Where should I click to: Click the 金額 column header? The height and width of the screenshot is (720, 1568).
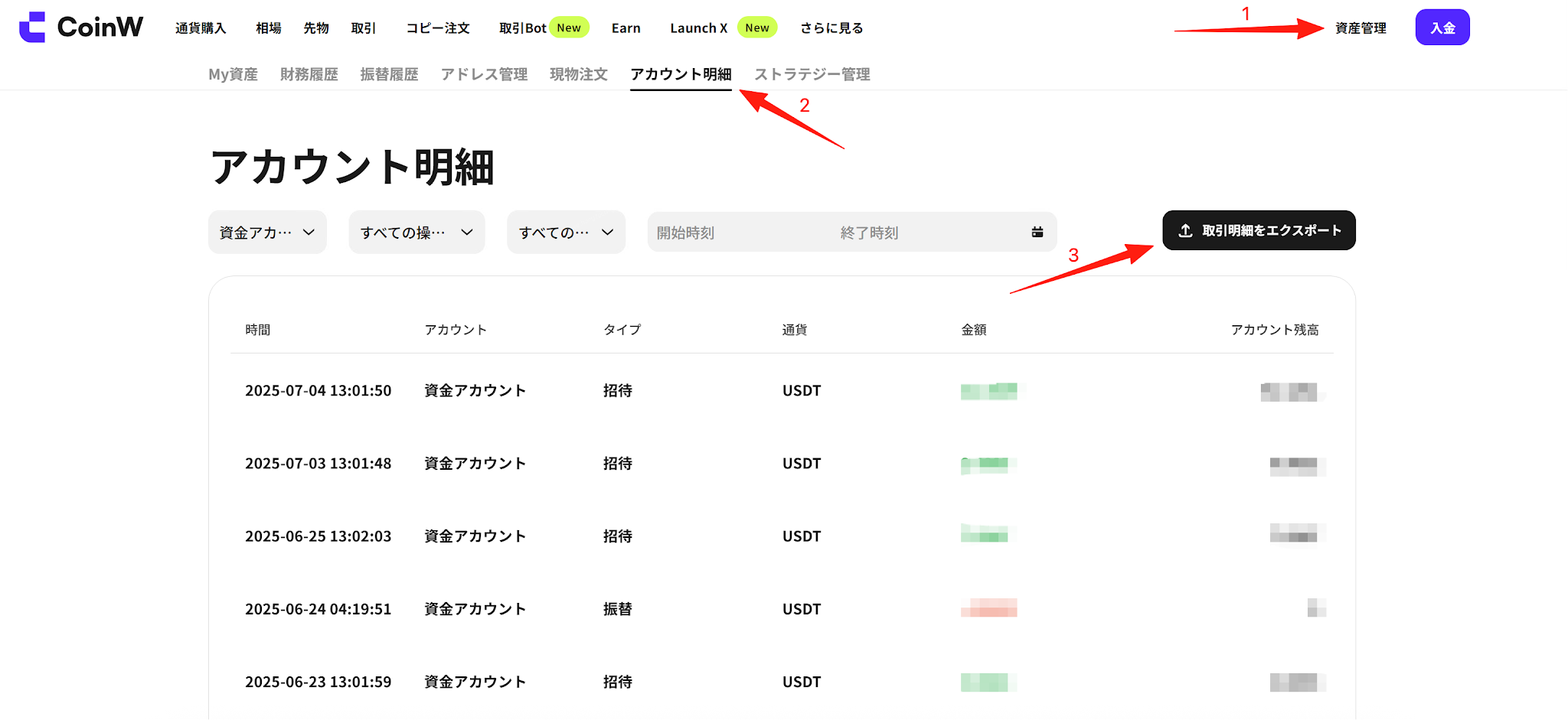974,330
